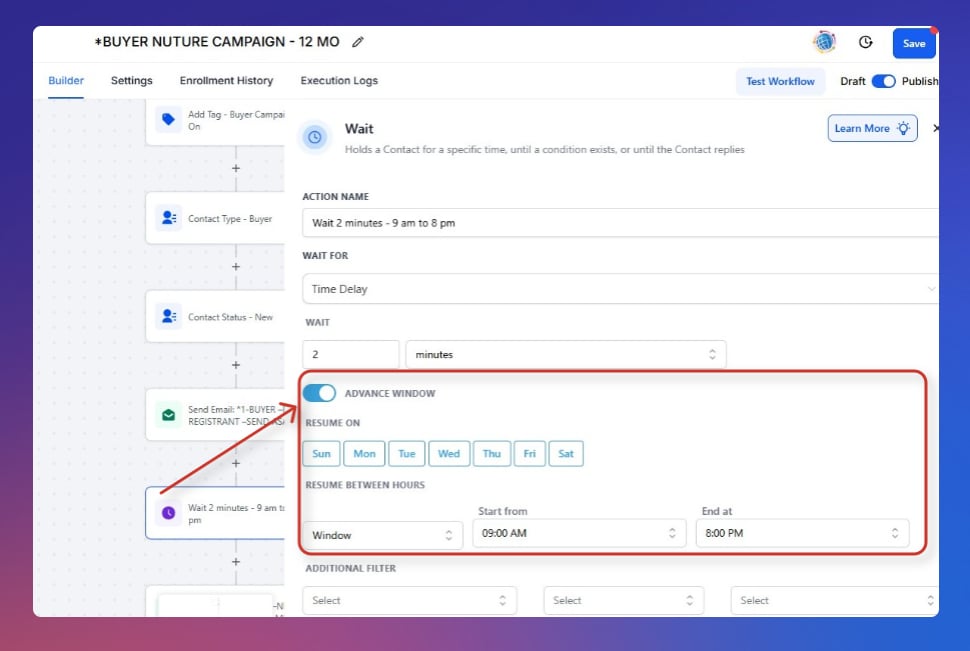Close the Wait settings panel
The image size is (970, 651).
[935, 128]
